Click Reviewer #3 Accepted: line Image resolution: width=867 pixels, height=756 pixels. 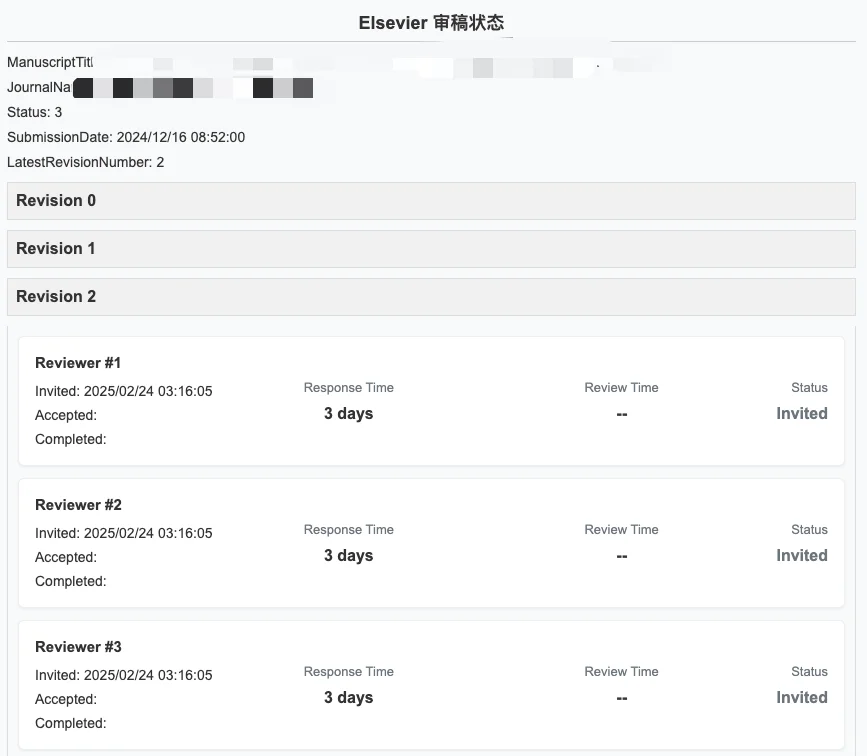tap(66, 700)
